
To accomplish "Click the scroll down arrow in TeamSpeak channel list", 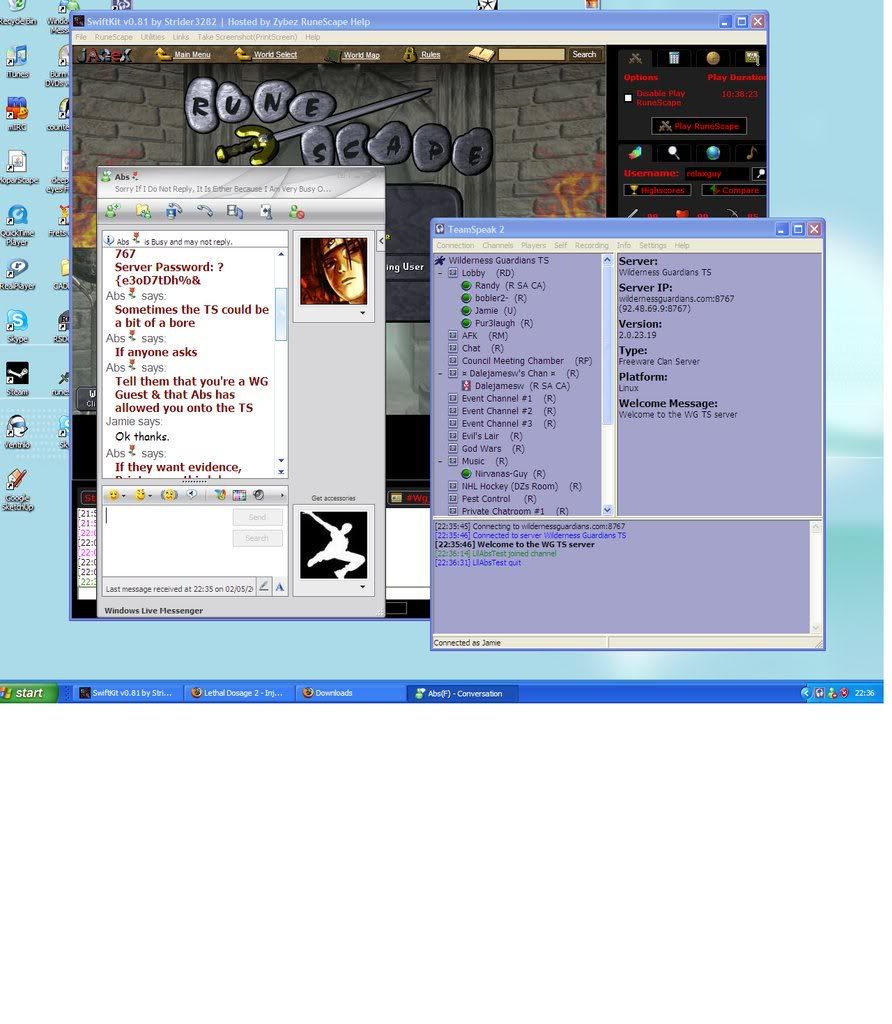I will pyautogui.click(x=607, y=510).
